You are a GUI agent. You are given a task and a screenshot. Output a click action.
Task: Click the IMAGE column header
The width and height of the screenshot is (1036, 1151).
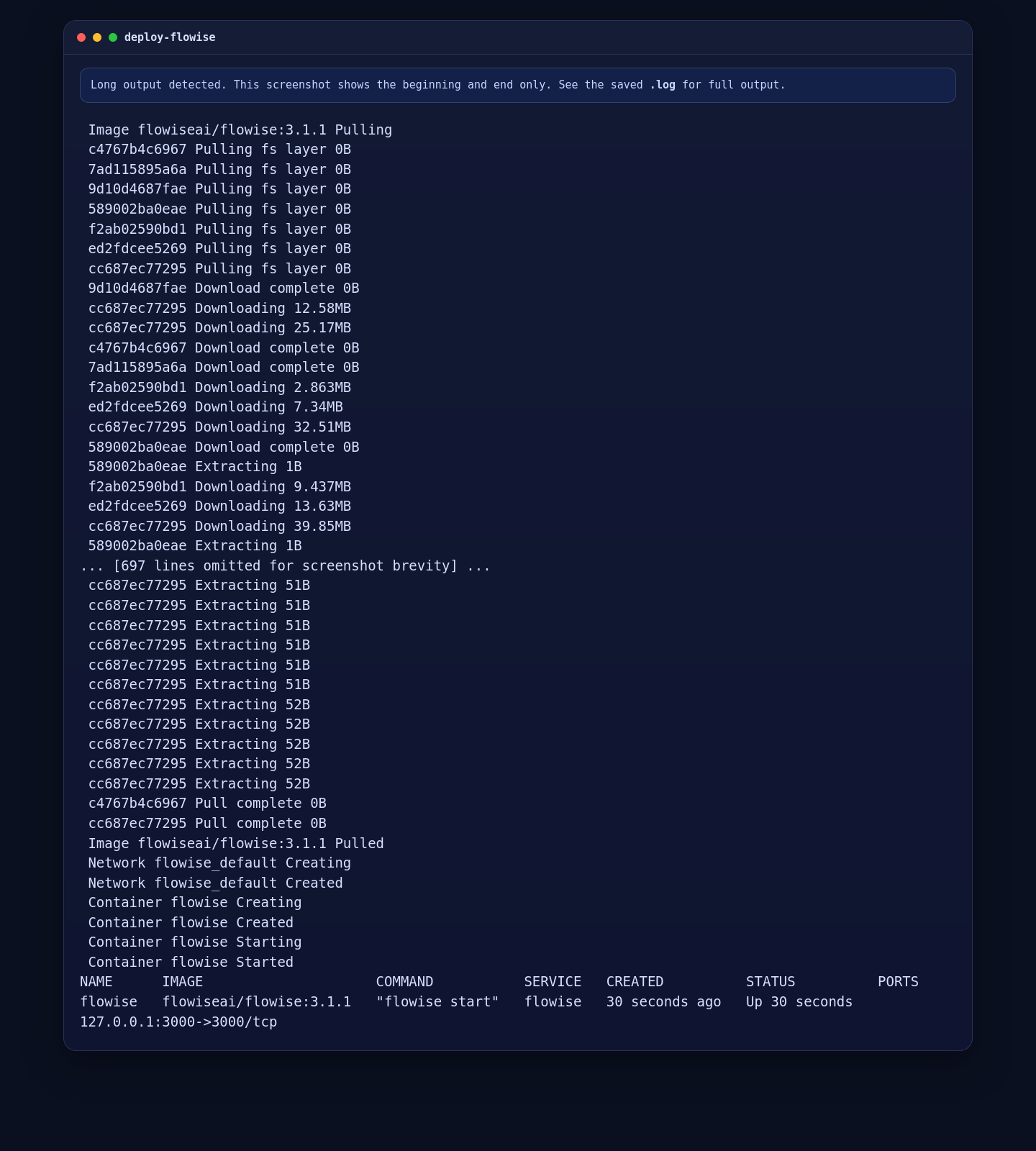pos(183,982)
